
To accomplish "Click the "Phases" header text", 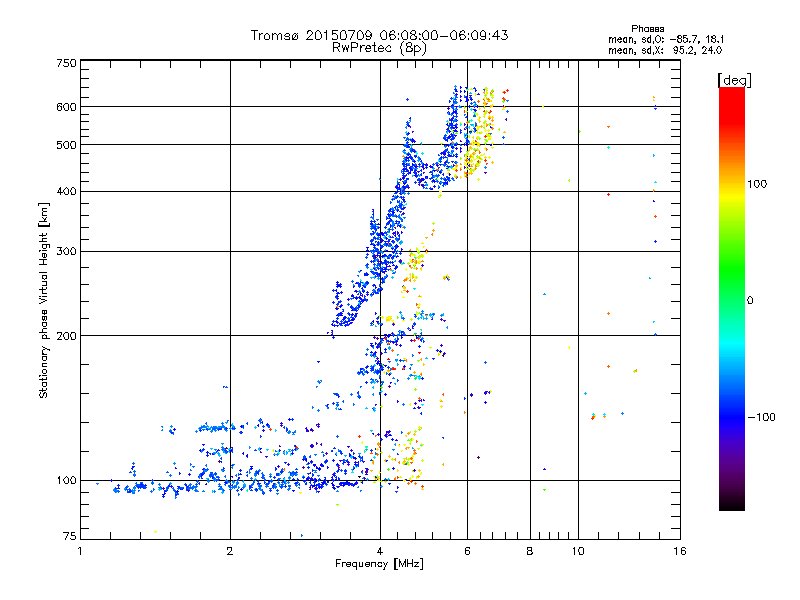I will 647,29.
